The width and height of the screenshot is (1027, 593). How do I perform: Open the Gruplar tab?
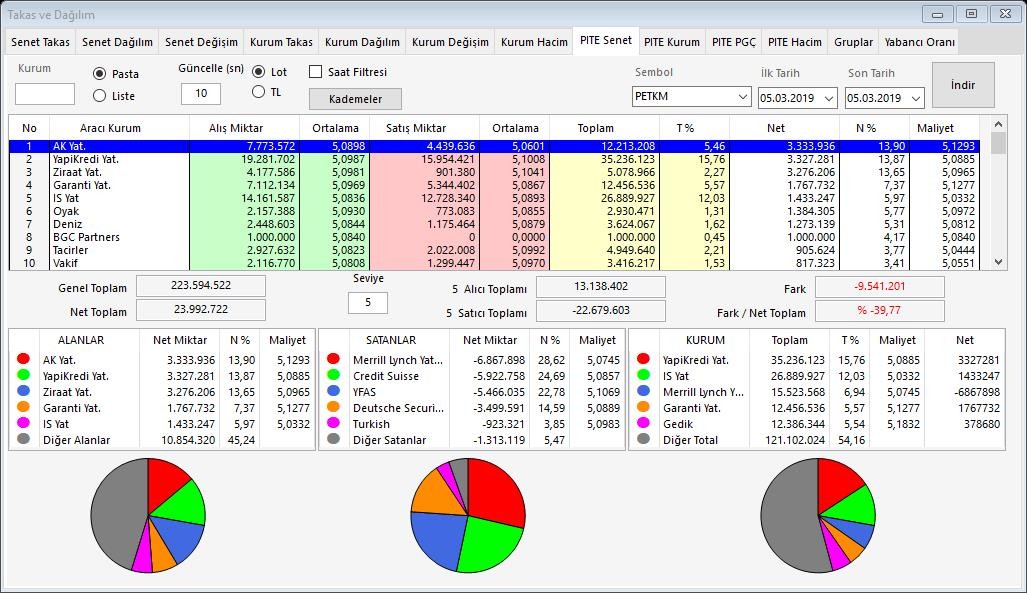click(853, 42)
